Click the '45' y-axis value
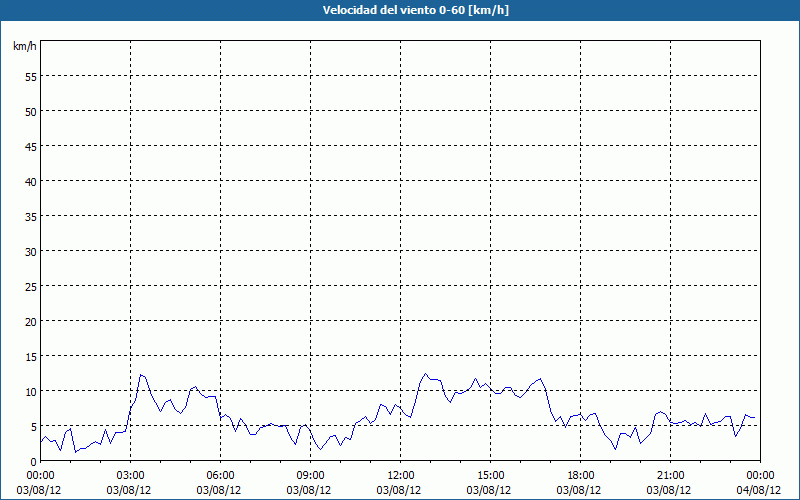Viewport: 800px width, 500px height. tap(31, 146)
